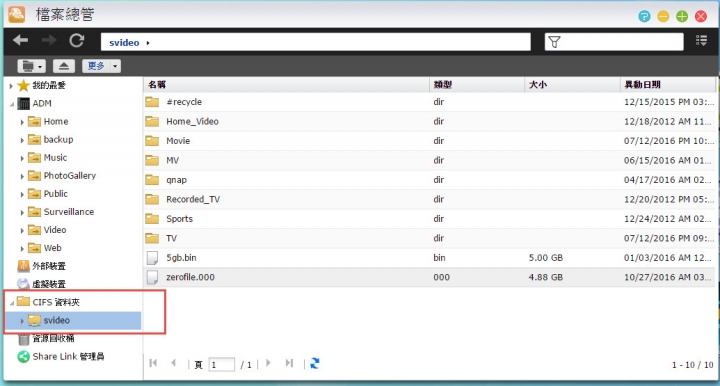This screenshot has height=386, width=720.
Task: Select 我的最愛 in the sidebar
Action: pyautogui.click(x=49, y=85)
